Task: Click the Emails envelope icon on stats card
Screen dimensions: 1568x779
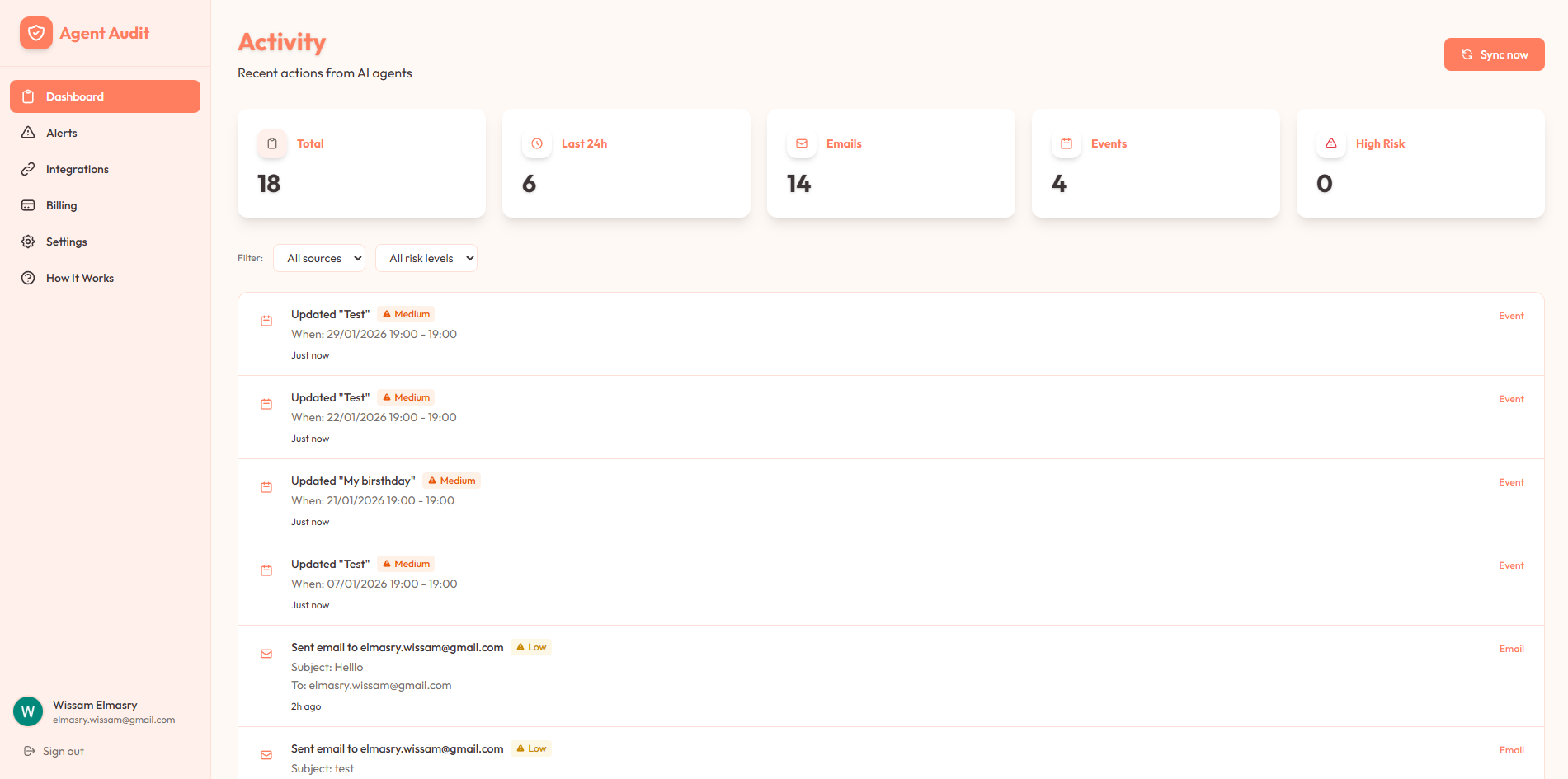Action: click(801, 143)
